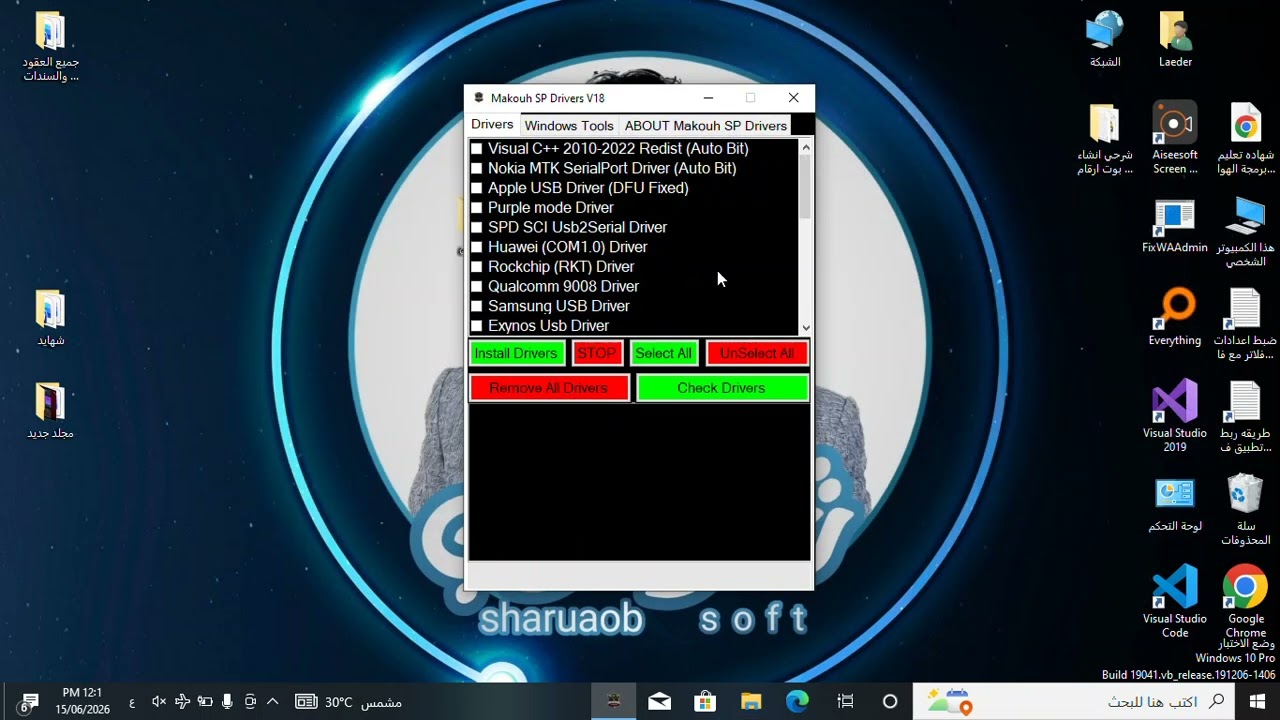Select the Control Panel desktop icon
The width and height of the screenshot is (1280, 720).
pyautogui.click(x=1175, y=505)
